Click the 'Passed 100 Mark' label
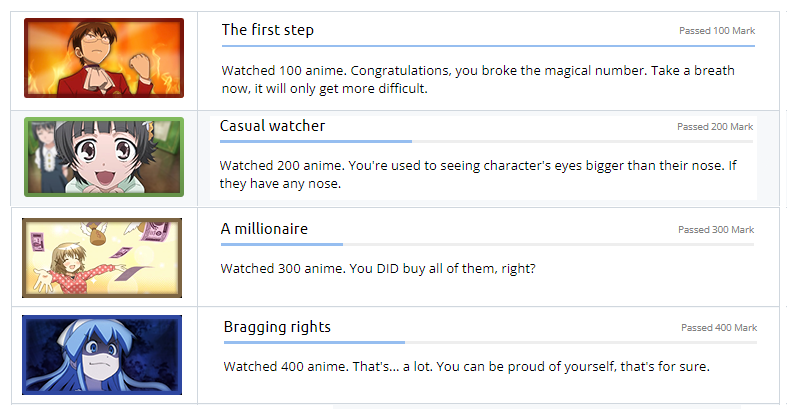792x418 pixels. point(717,31)
